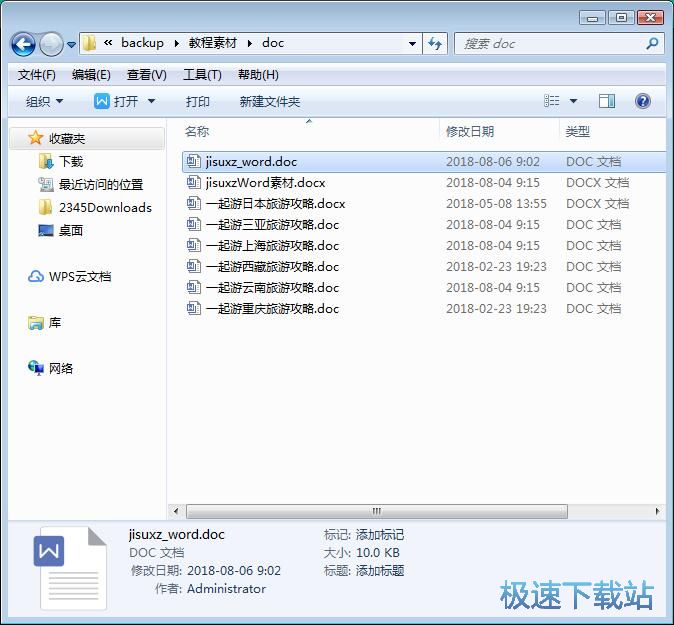Click the Forward navigation arrow button
Image resolution: width=674 pixels, height=625 pixels.
coord(51,44)
